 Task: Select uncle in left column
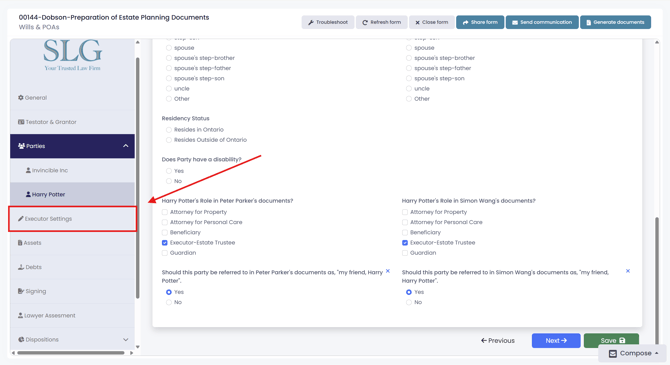tap(169, 89)
